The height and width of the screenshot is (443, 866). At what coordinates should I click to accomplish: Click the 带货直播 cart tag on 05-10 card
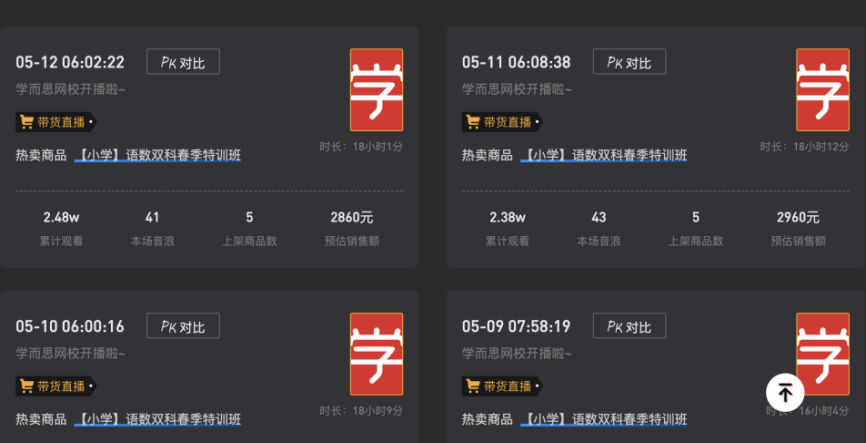[56, 386]
